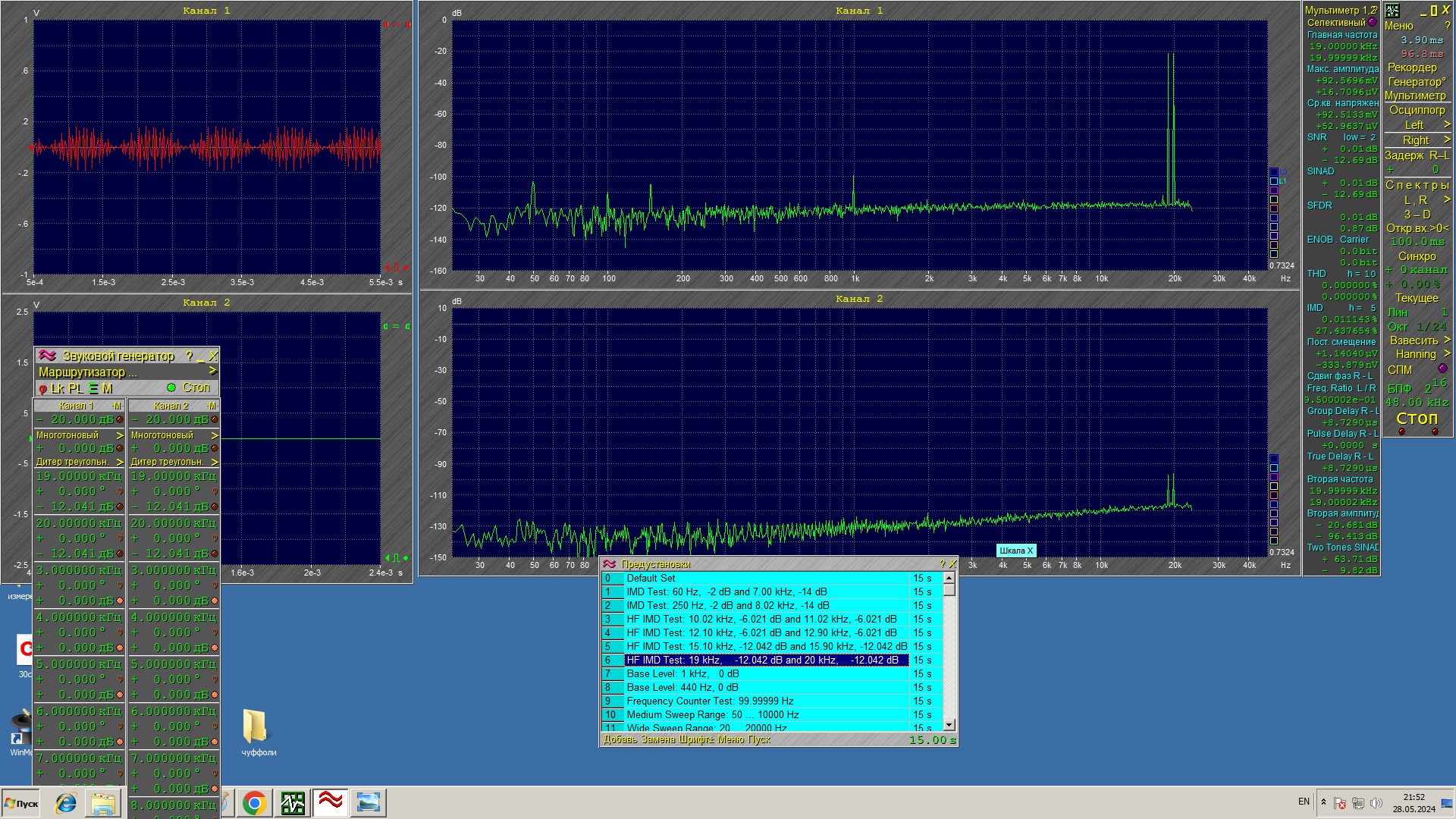Click Стоп in the sound generator
This screenshot has height=819, width=1456.
(196, 388)
